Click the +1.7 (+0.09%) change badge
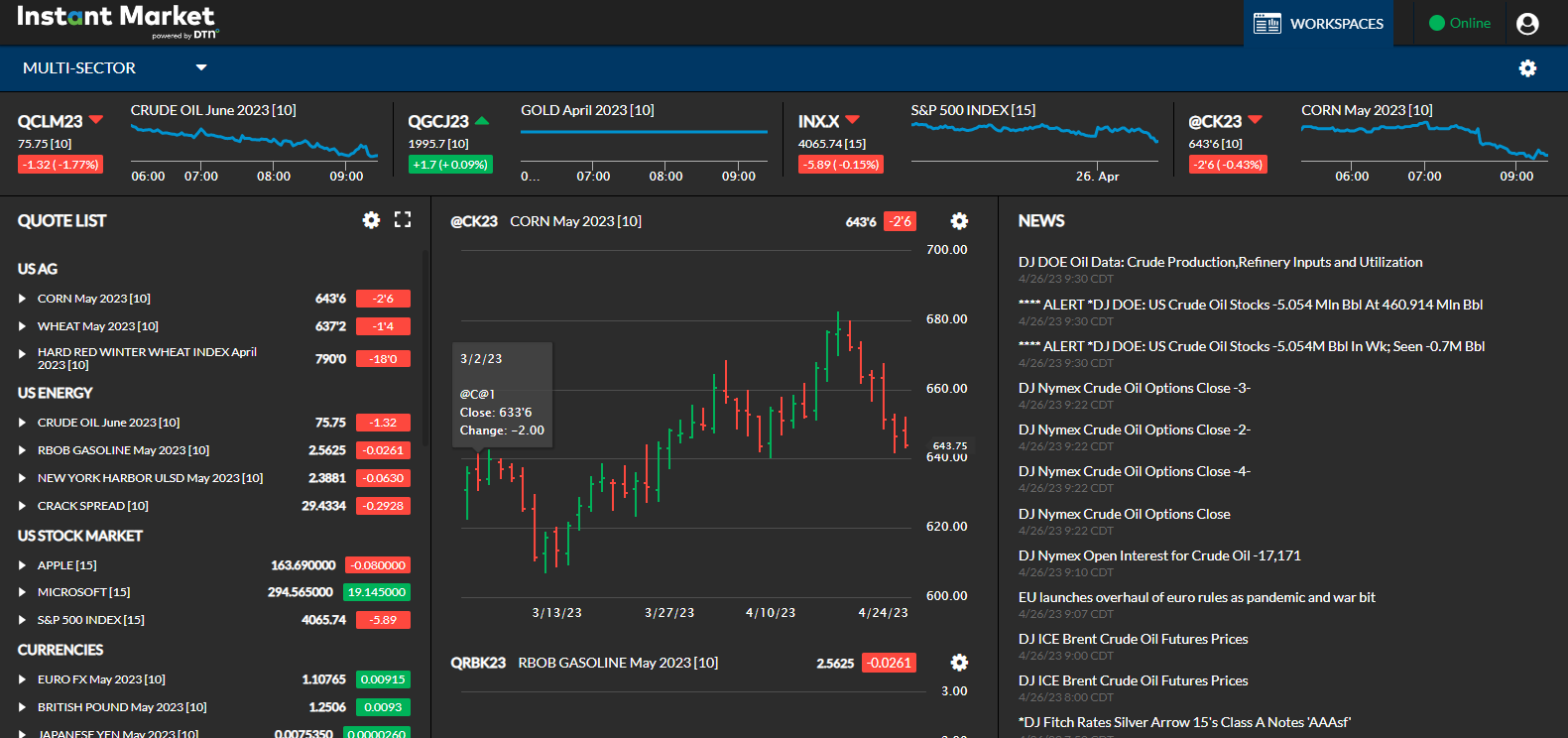This screenshot has height=738, width=1568. point(450,165)
